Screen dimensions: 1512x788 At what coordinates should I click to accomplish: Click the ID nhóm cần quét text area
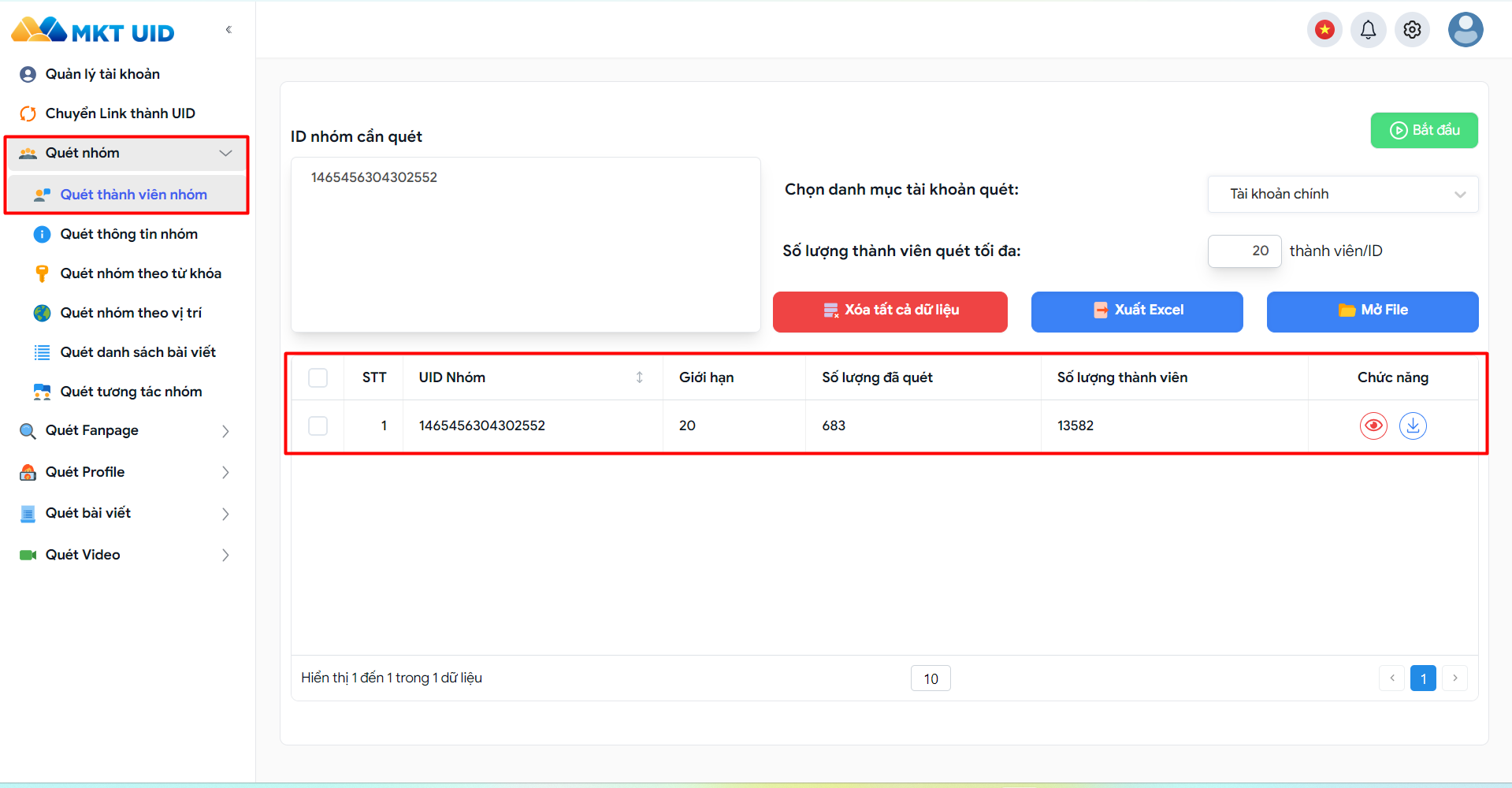(526, 244)
